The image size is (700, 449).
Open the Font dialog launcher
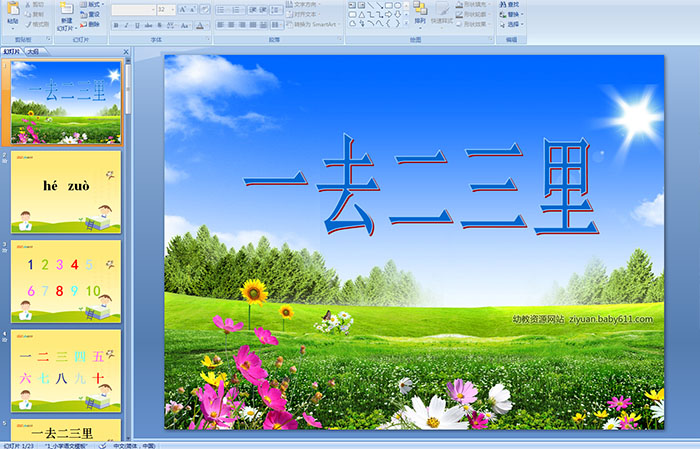208,39
